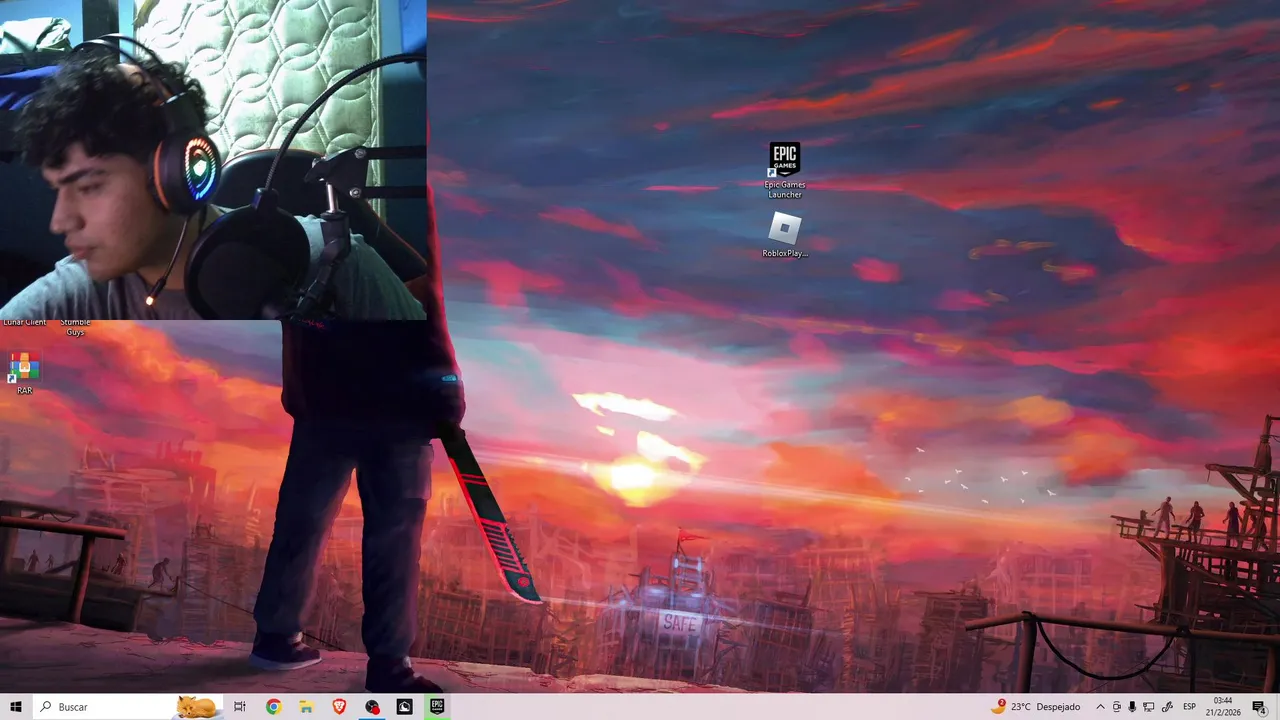The width and height of the screenshot is (1280, 720).
Task: Click the Meet Now camera tray icon
Action: click(x=1117, y=707)
